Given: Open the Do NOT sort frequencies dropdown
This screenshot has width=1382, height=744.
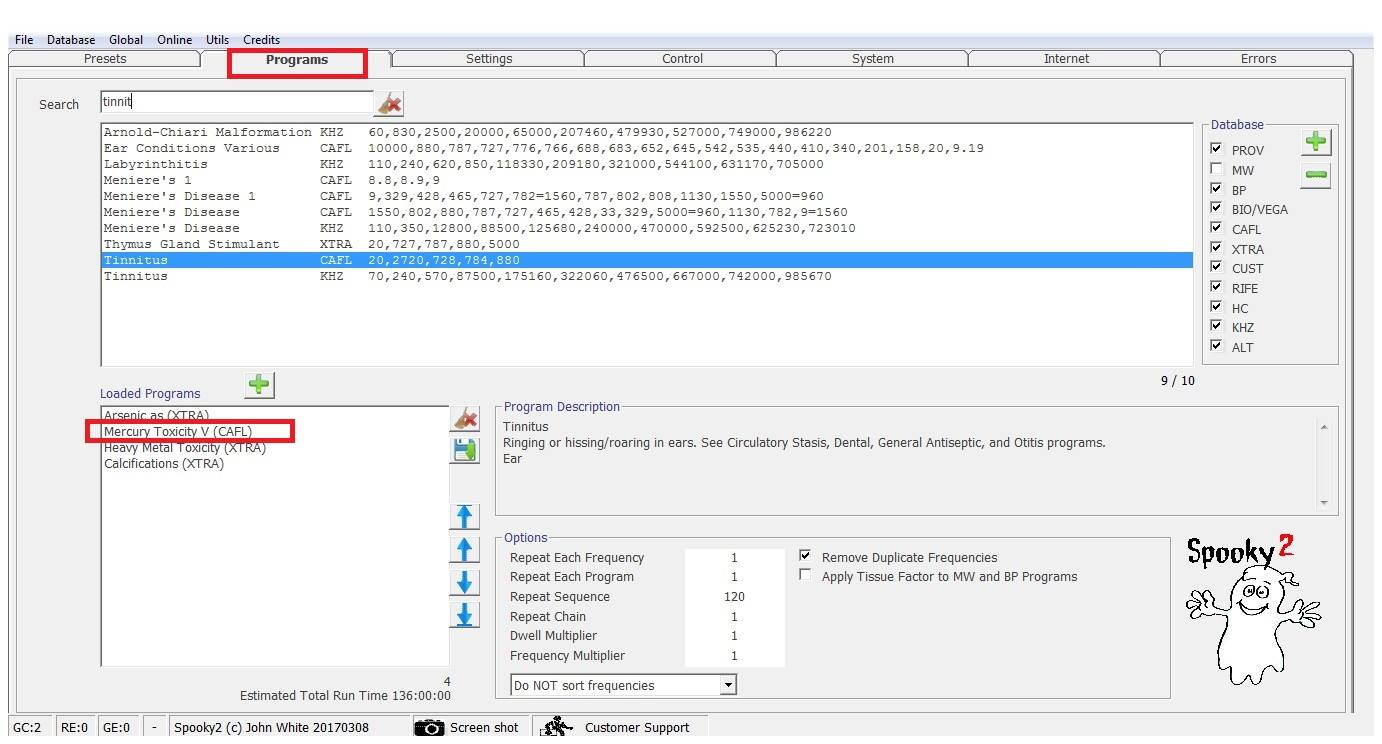Looking at the screenshot, I should [728, 685].
